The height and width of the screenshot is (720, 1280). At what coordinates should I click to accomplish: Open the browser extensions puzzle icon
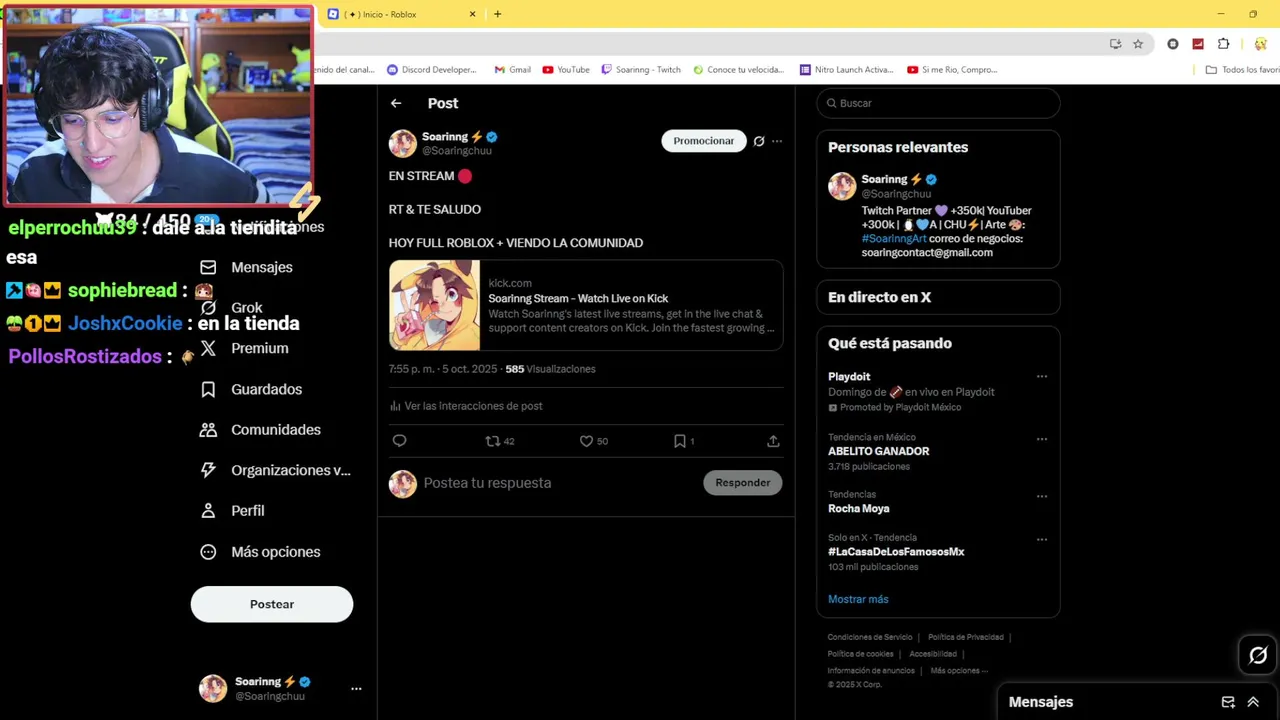[1223, 44]
